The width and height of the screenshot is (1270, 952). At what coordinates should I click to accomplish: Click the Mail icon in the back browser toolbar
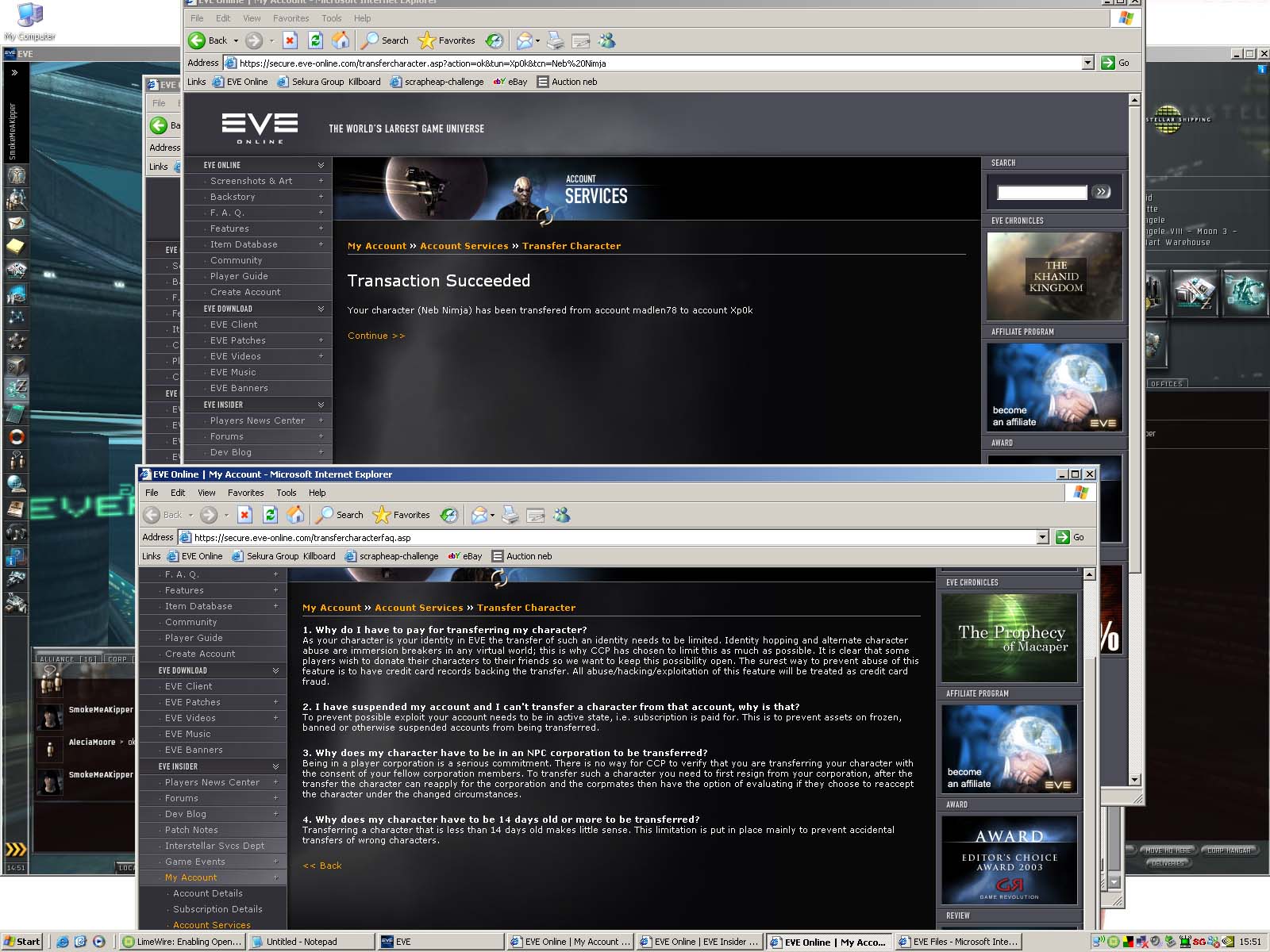click(524, 40)
